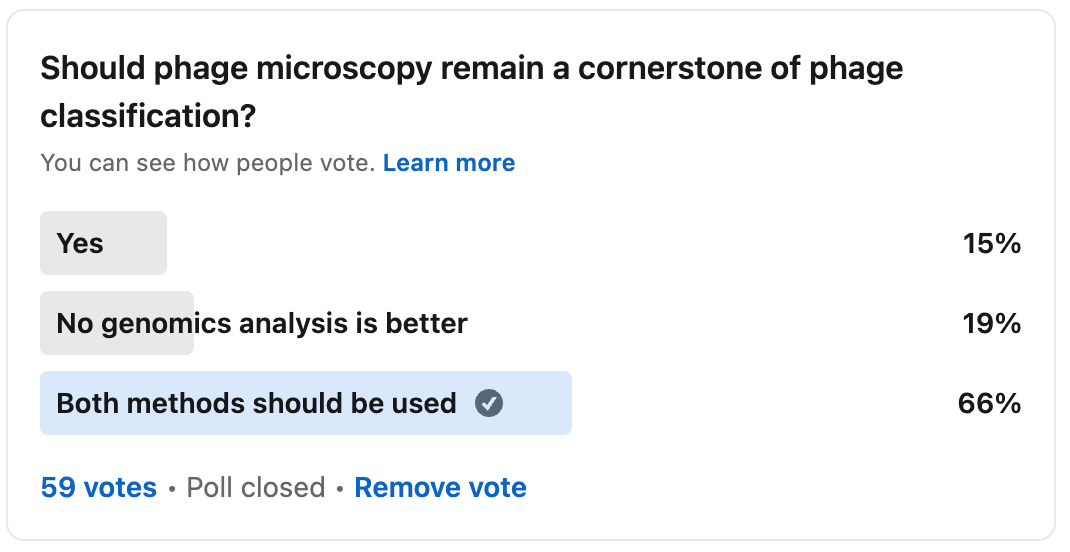
Task: Click the "Remove vote" link
Action: tap(440, 488)
